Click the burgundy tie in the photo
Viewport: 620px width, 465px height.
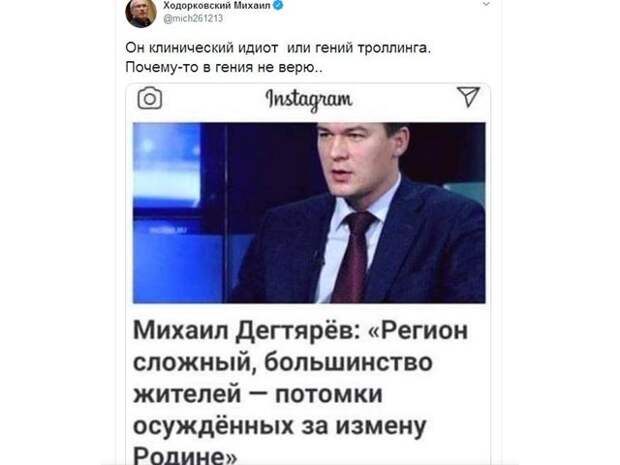coord(353,257)
